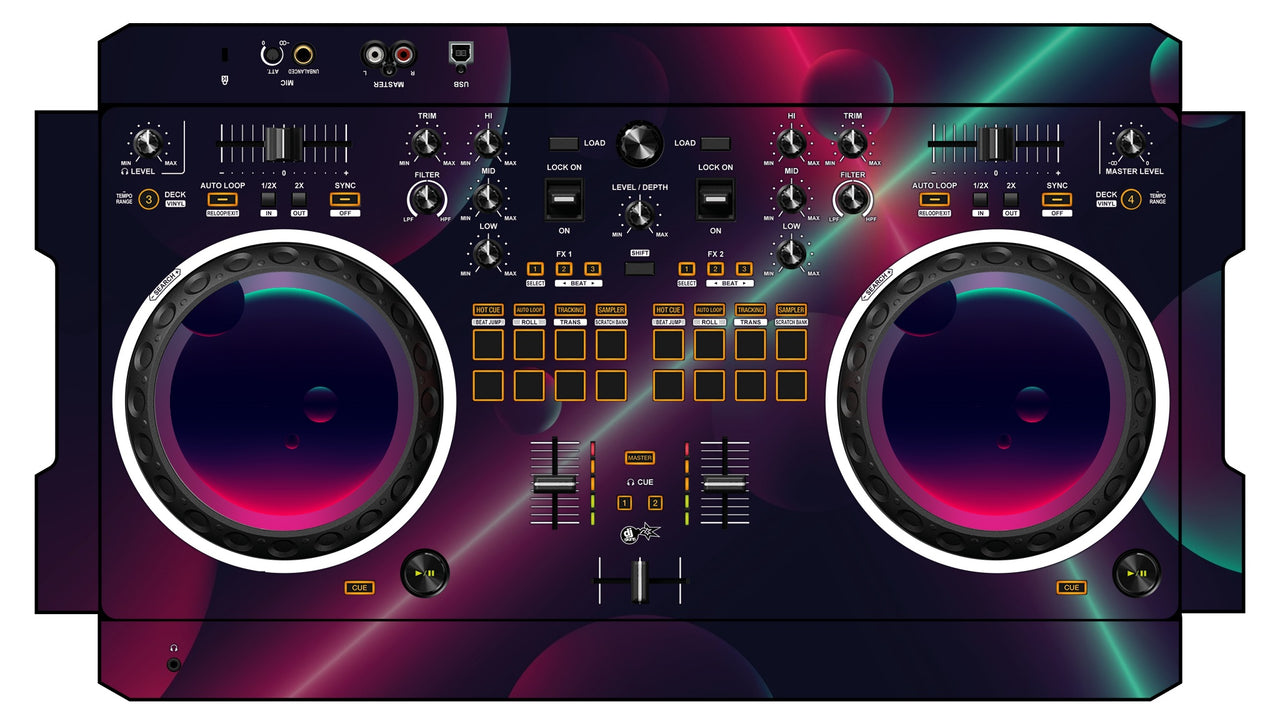Switch right pads to SAMPLER mode
This screenshot has width=1280, height=724.
pos(791,311)
